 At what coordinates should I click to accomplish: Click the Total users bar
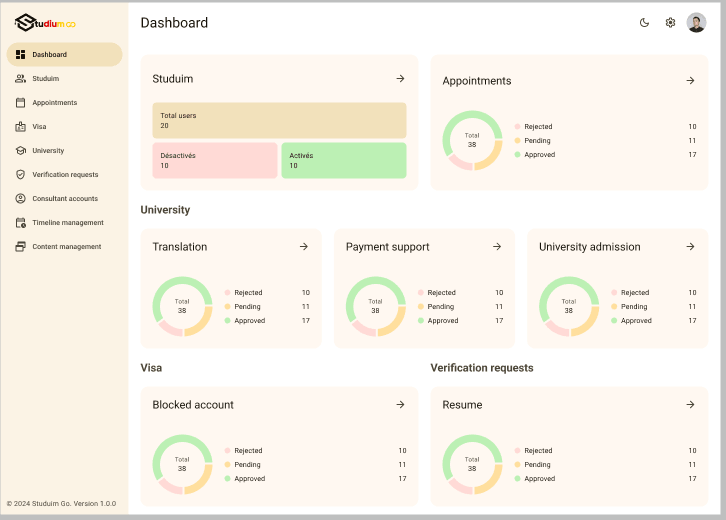point(279,120)
